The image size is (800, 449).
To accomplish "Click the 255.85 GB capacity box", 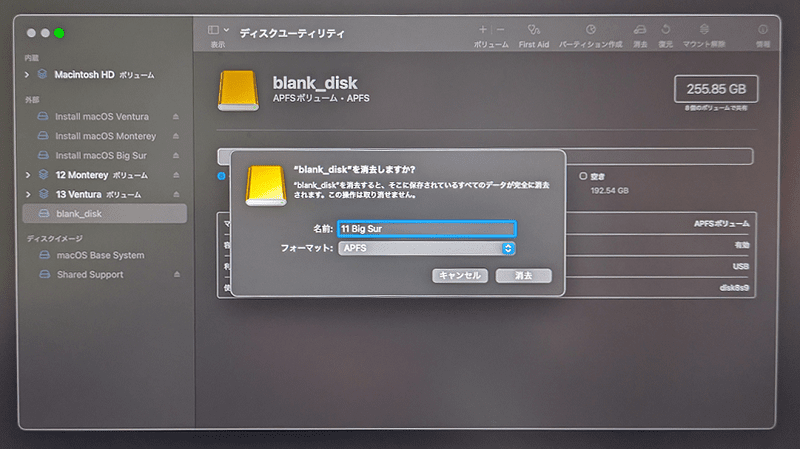I will point(716,89).
